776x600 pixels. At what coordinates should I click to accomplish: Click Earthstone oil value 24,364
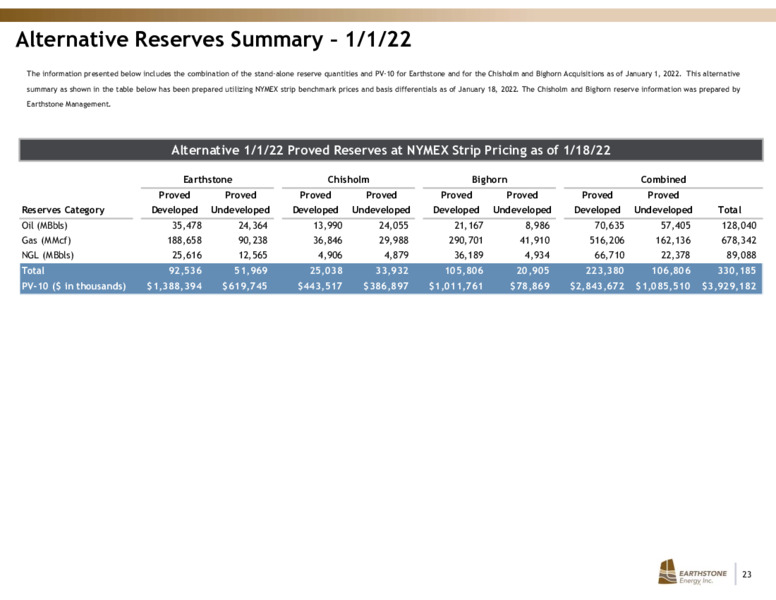(253, 226)
